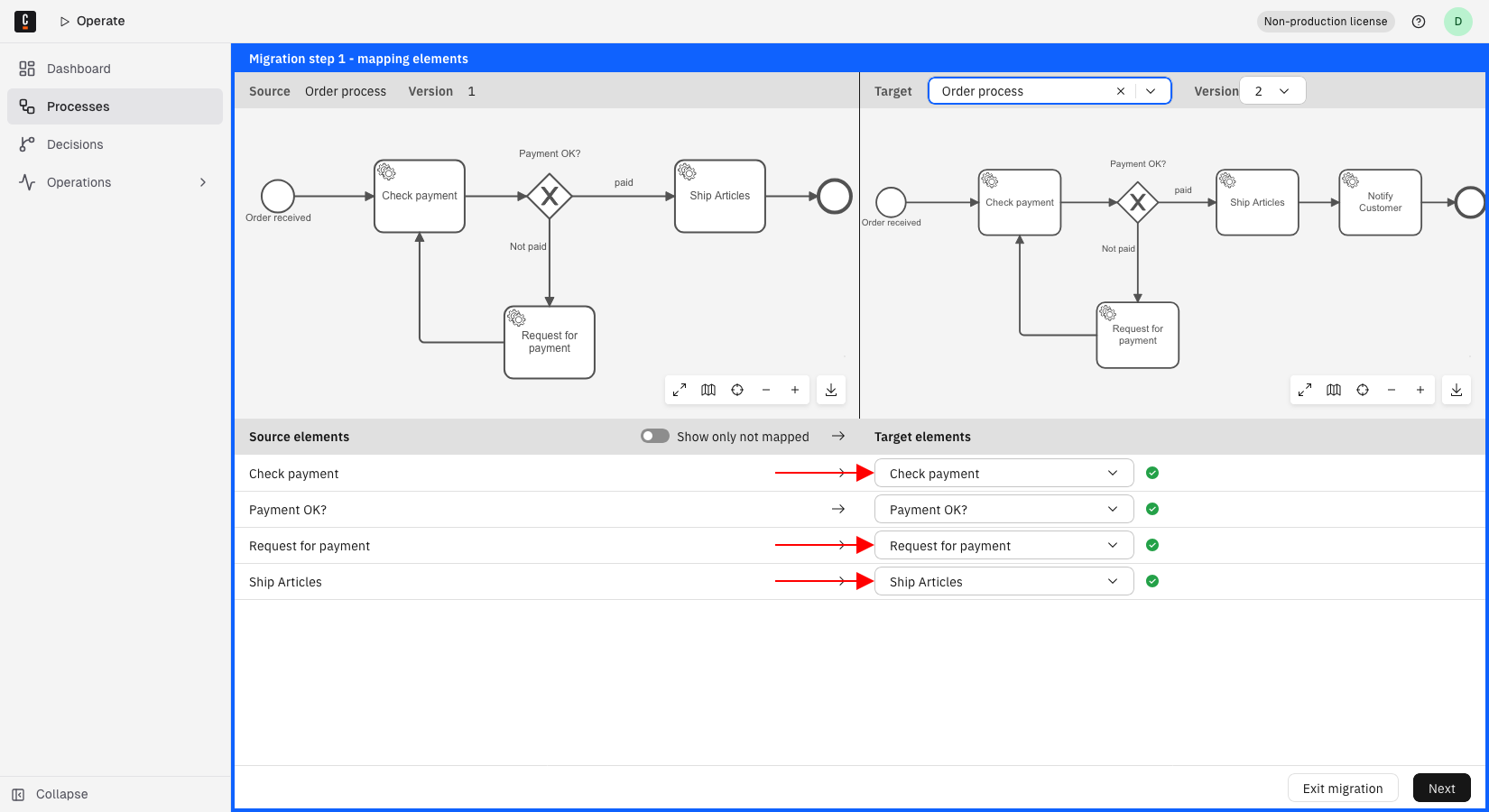1489x812 pixels.
Task: Open Payment OK? target element dropdown
Action: click(1003, 509)
